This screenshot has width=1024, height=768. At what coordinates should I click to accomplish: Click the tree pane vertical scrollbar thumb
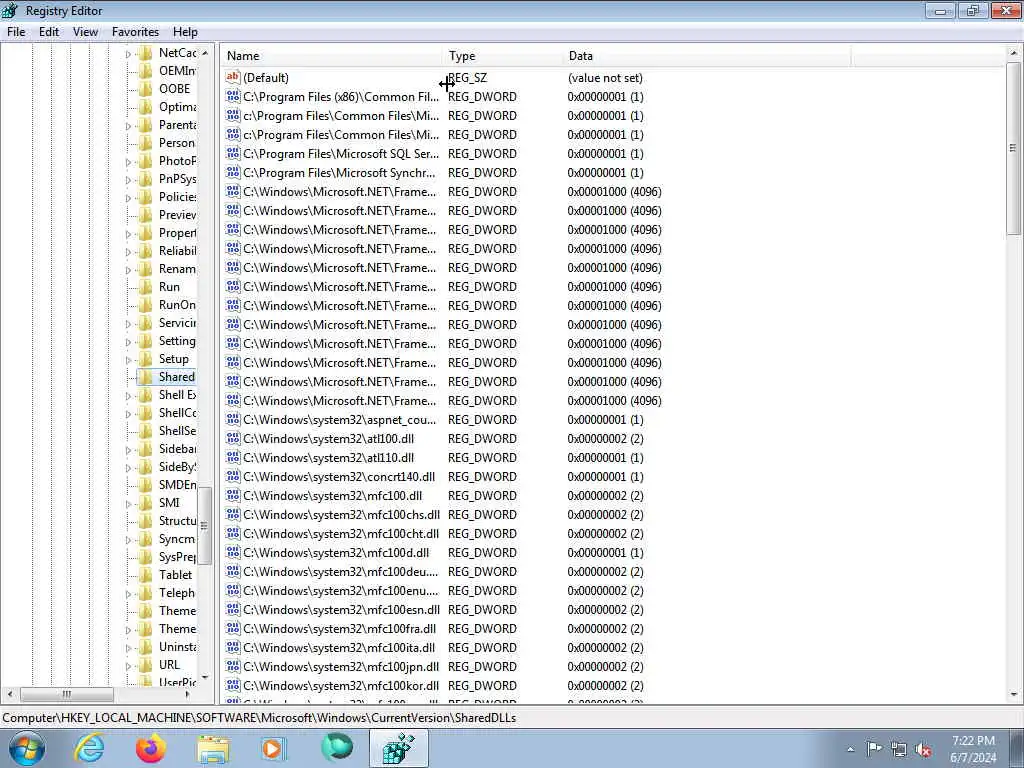click(x=204, y=526)
